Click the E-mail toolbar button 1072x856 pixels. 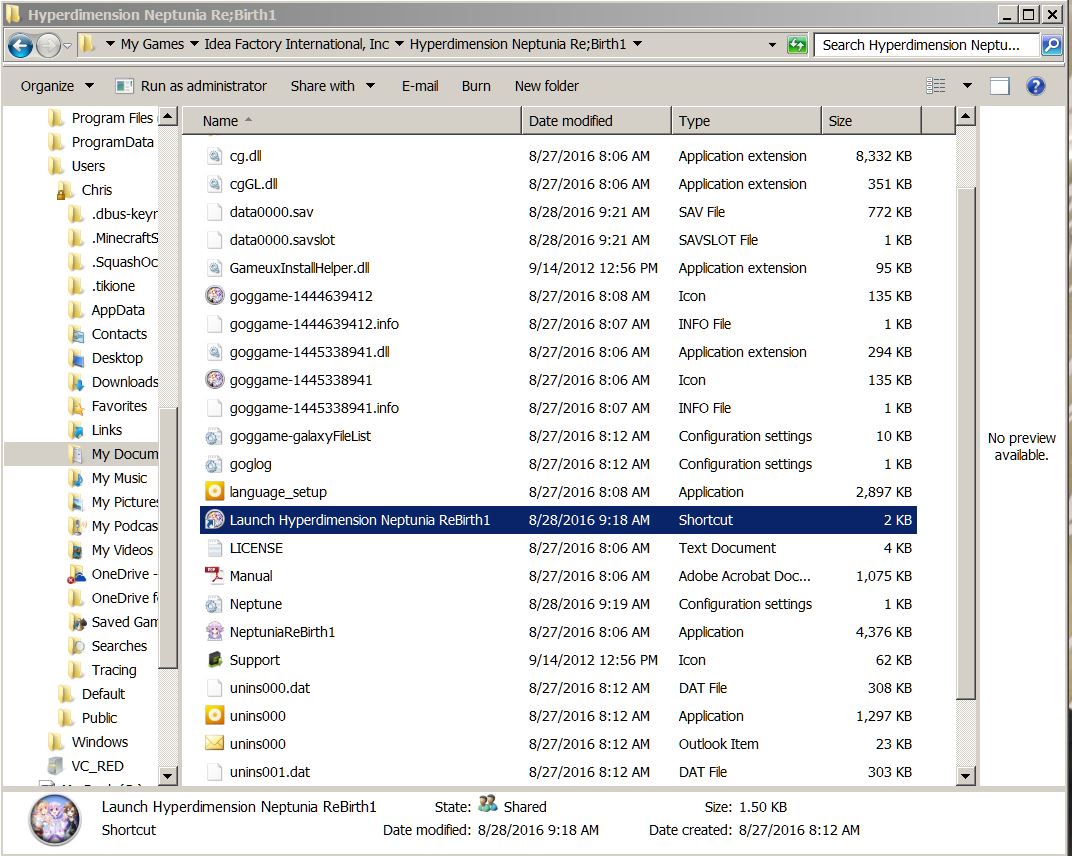[420, 86]
